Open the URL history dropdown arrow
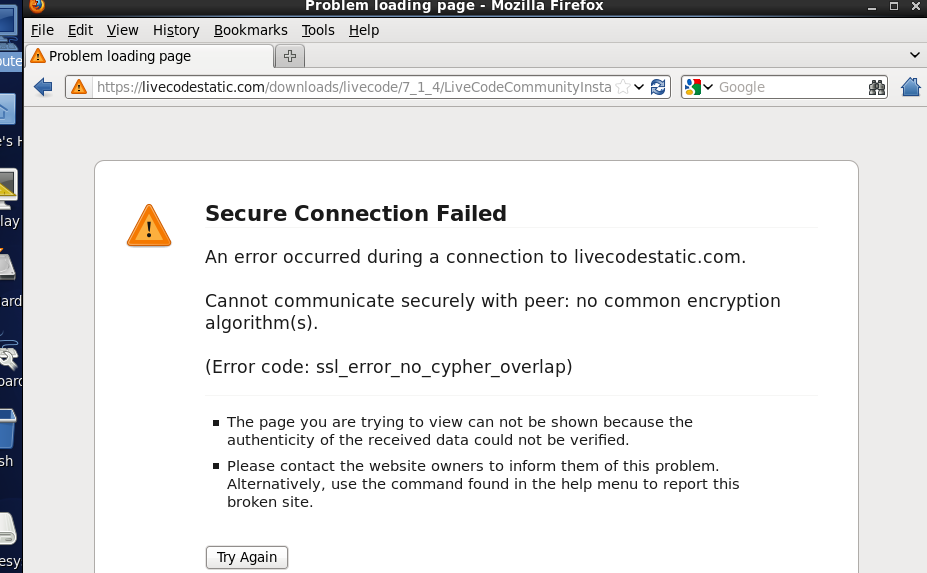This screenshot has width=927, height=573. [640, 87]
